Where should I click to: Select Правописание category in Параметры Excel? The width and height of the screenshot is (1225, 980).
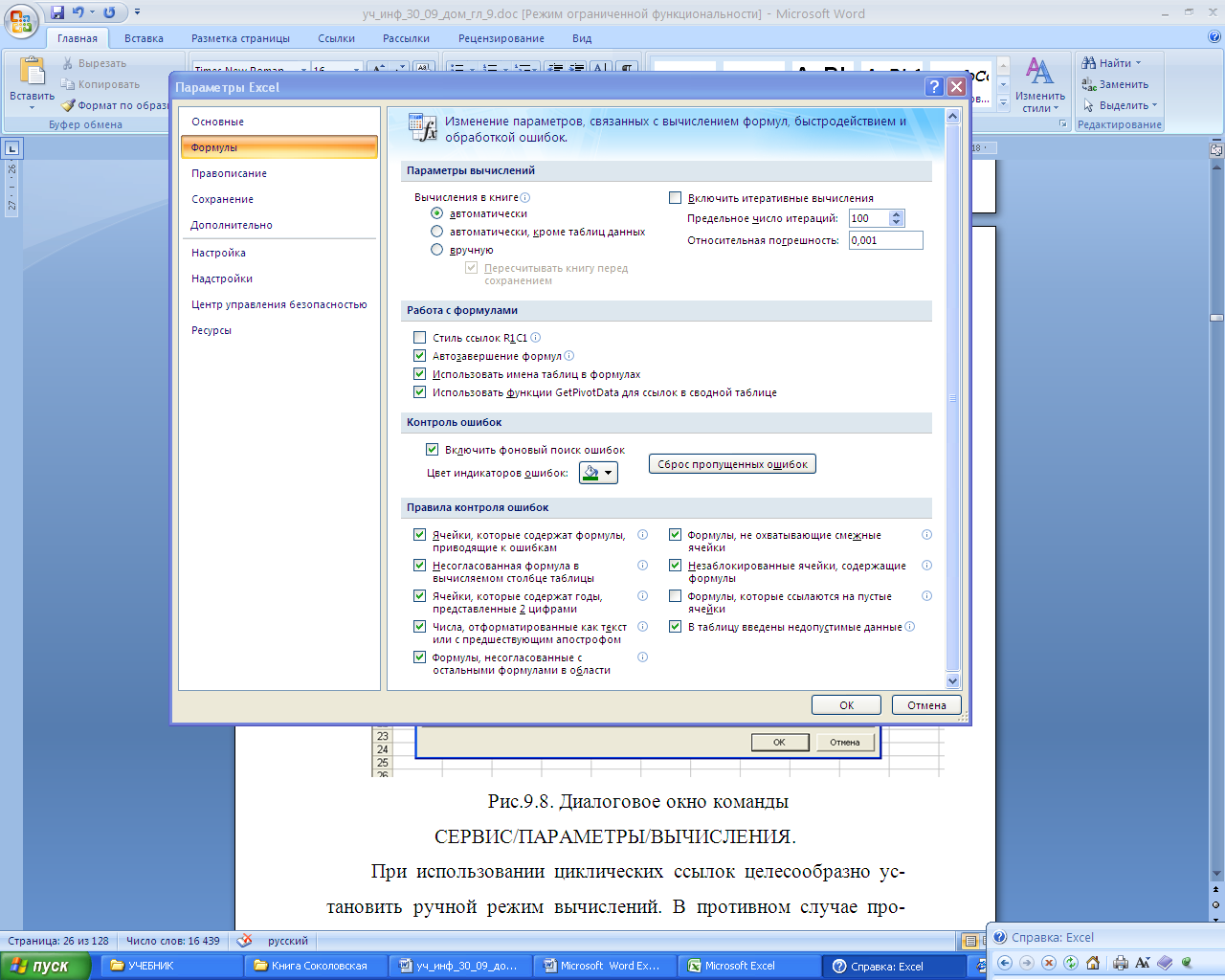pyautogui.click(x=279, y=173)
